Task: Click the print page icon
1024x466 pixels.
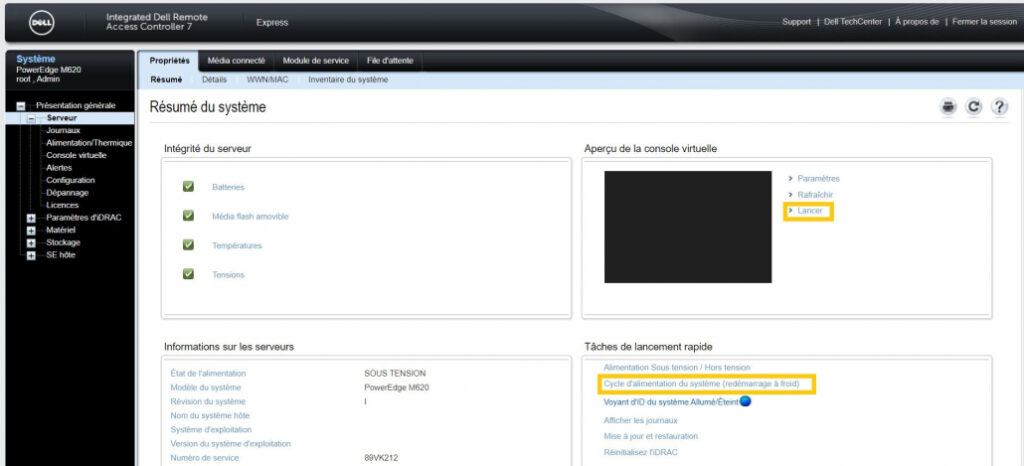Action: (948, 107)
